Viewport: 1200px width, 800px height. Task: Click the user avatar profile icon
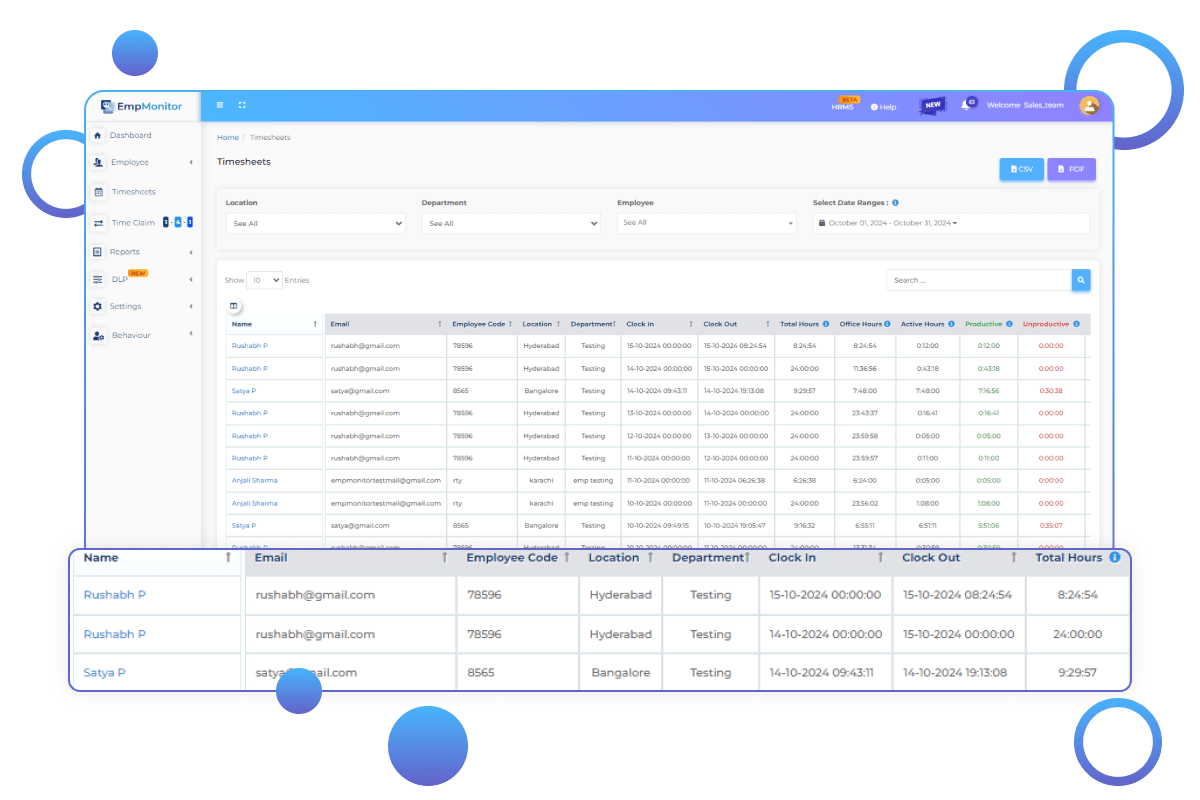click(x=1089, y=105)
